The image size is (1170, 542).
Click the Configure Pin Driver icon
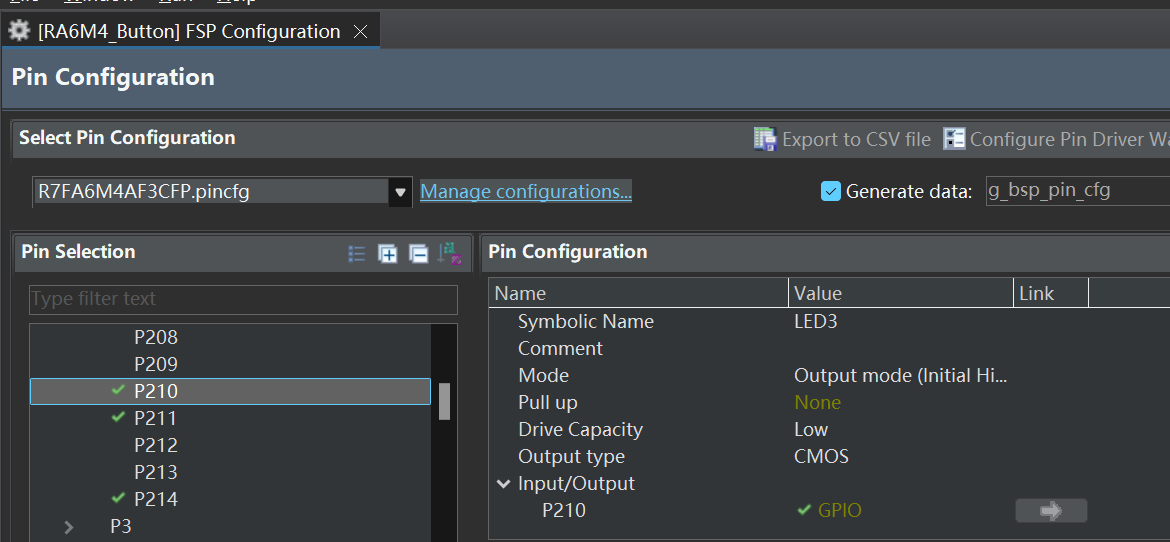click(x=954, y=139)
